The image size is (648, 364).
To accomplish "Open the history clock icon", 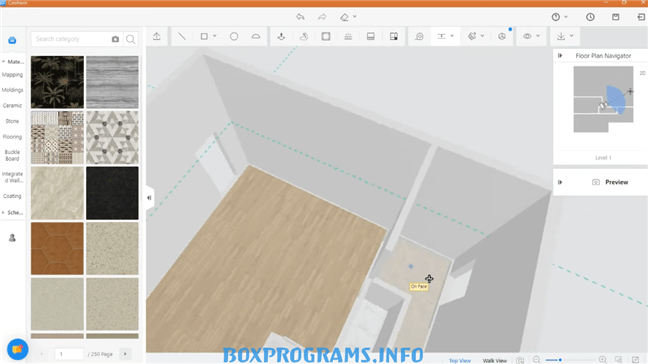I will pos(590,17).
